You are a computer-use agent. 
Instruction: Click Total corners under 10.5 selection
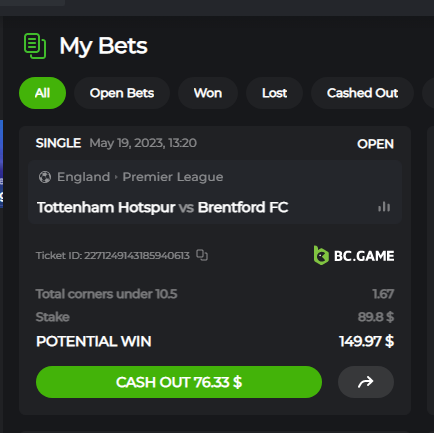click(x=106, y=294)
